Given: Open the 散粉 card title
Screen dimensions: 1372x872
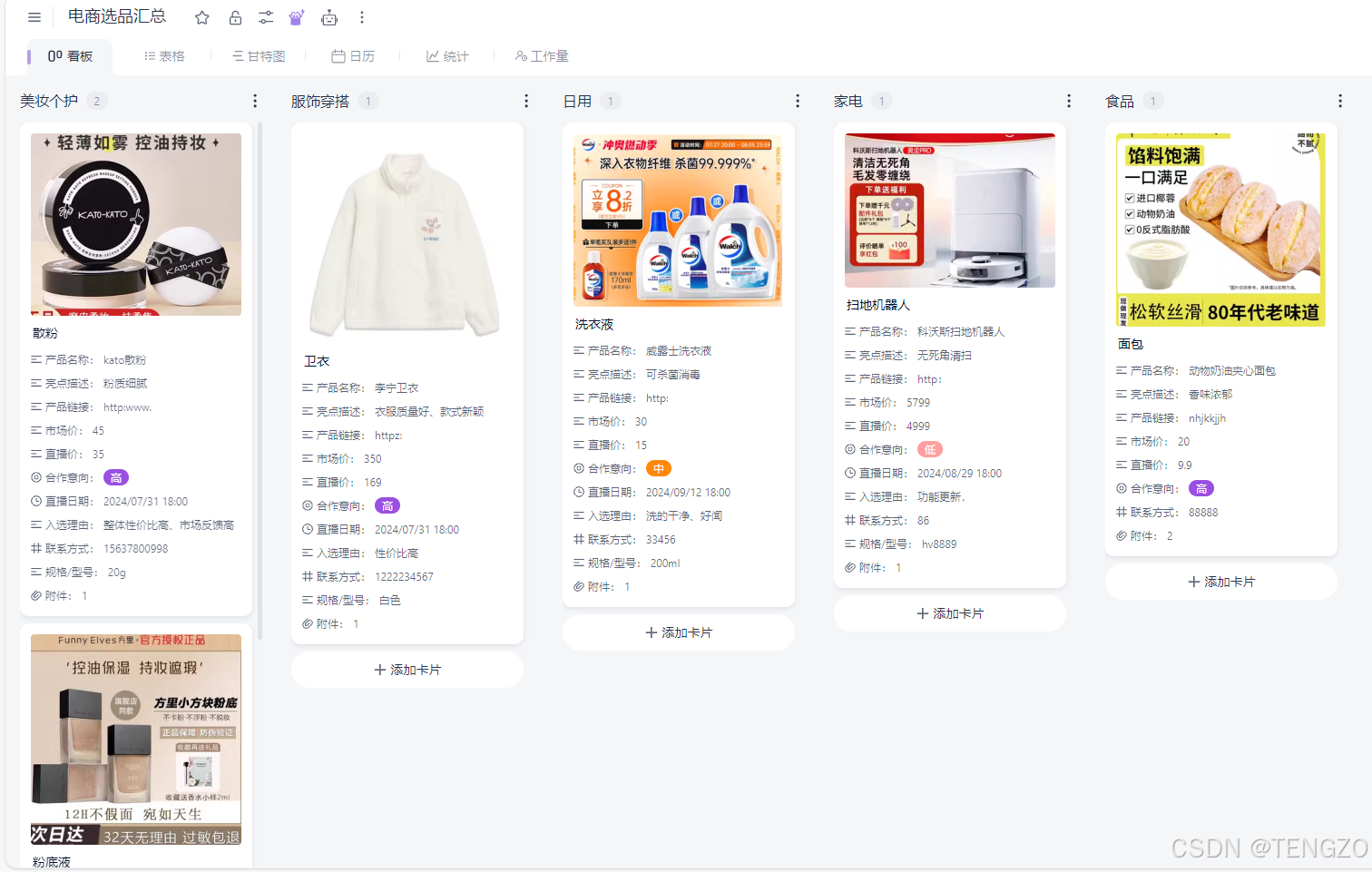Looking at the screenshot, I should [x=45, y=333].
